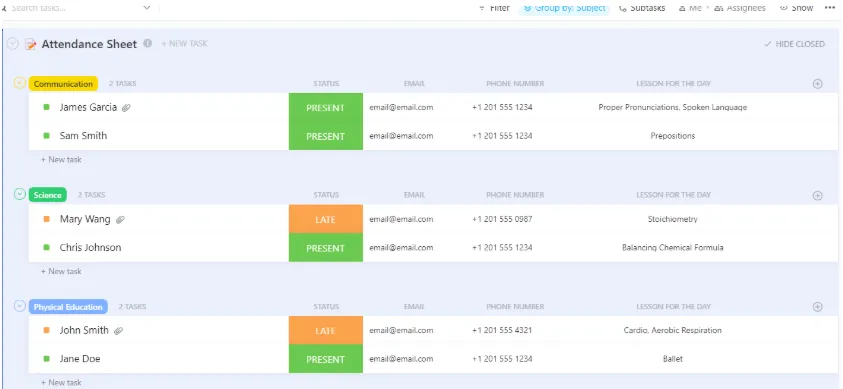Screen dimensions: 843x389
Task: Add a column in Communication group
Action: [818, 84]
